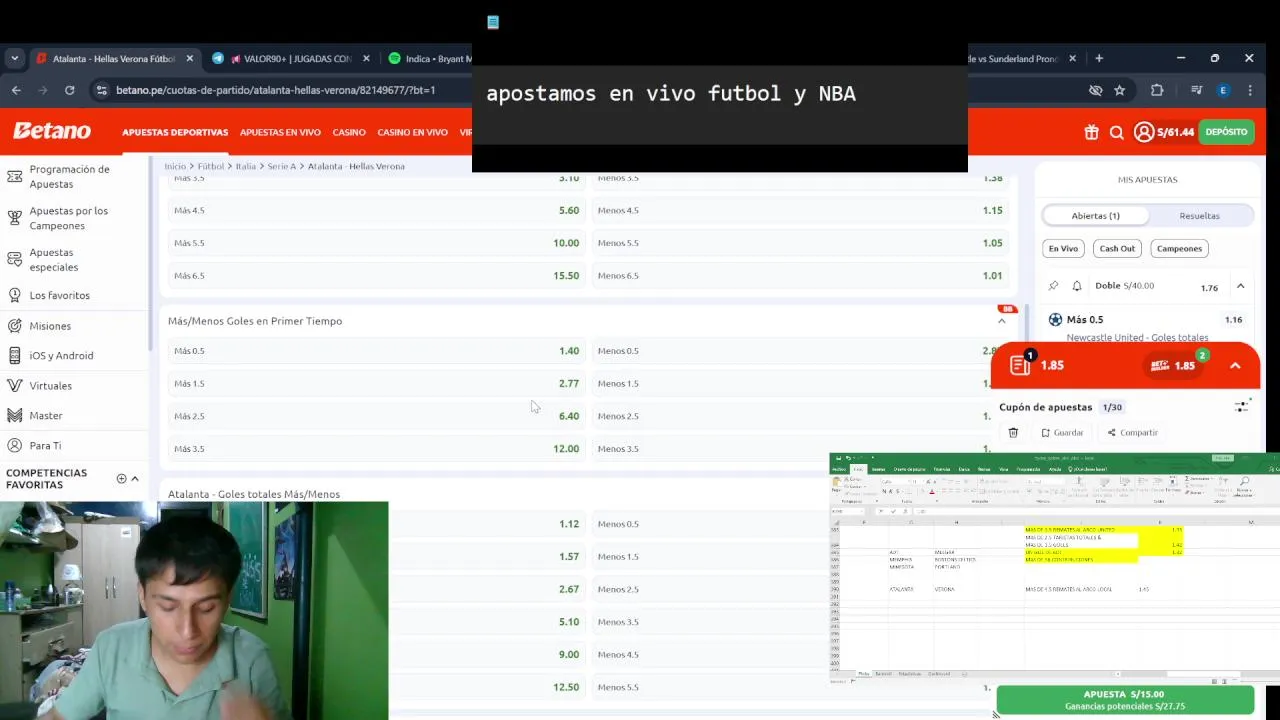Click the Betano logo
The height and width of the screenshot is (720, 1280).
click(x=52, y=131)
